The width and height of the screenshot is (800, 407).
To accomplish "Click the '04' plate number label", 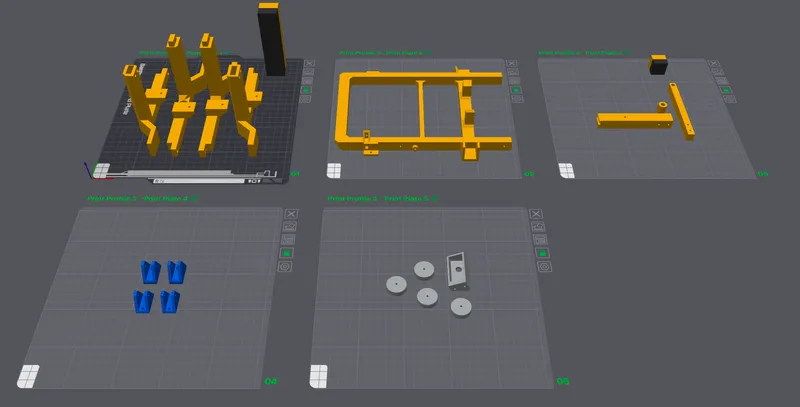I will (x=270, y=381).
